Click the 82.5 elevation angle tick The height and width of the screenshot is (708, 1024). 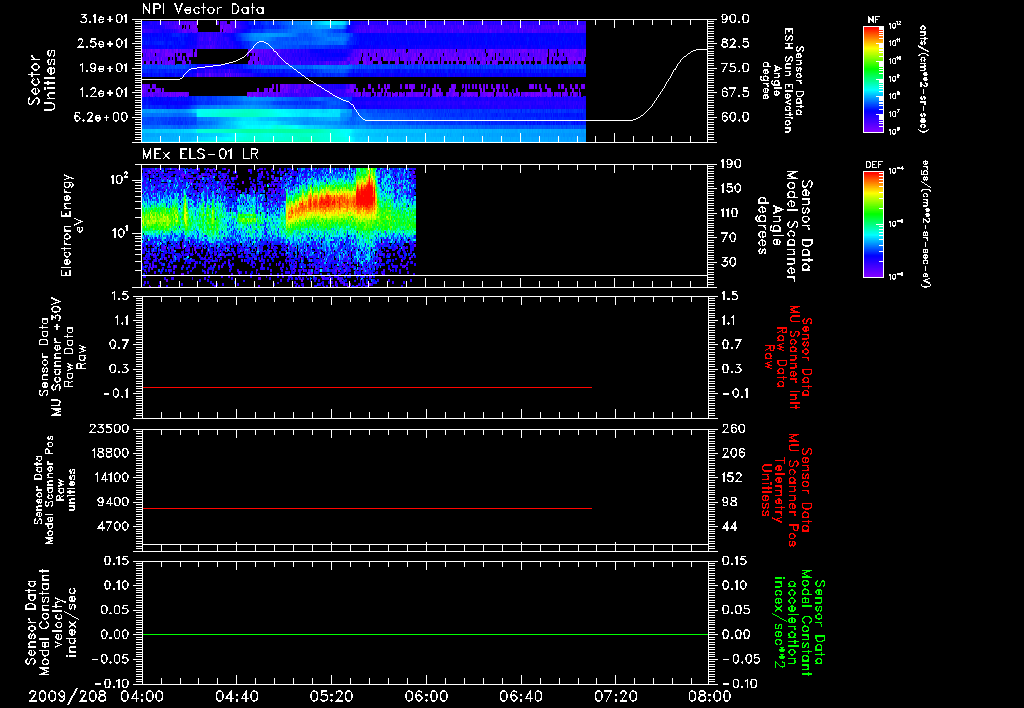[x=735, y=43]
